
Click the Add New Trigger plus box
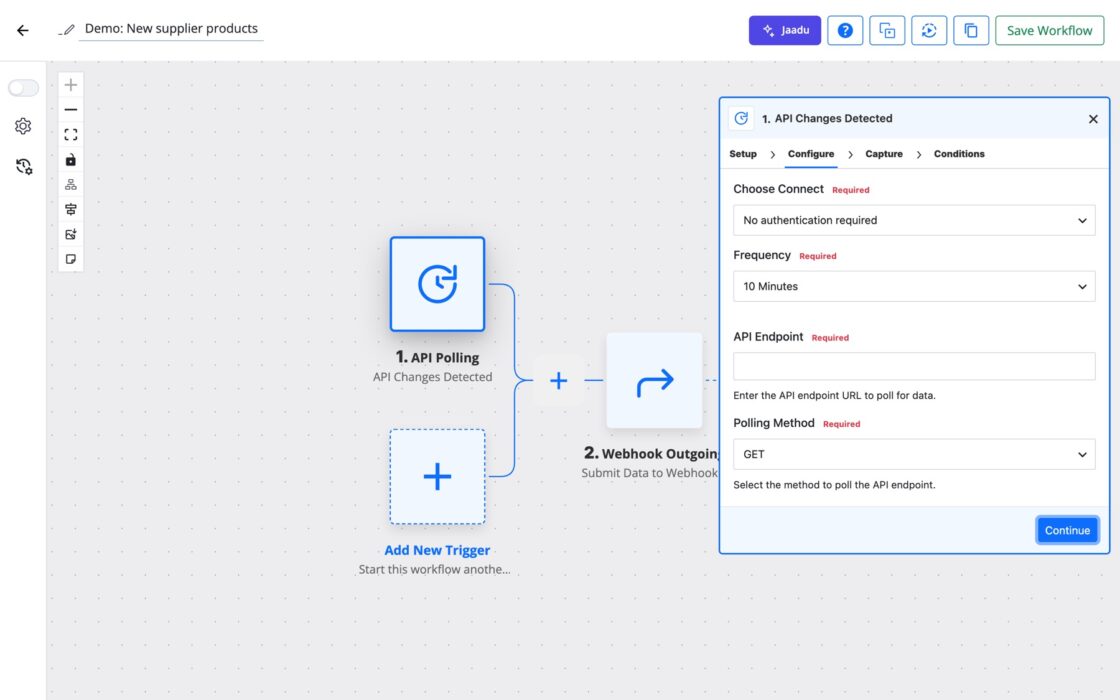pyautogui.click(x=437, y=476)
